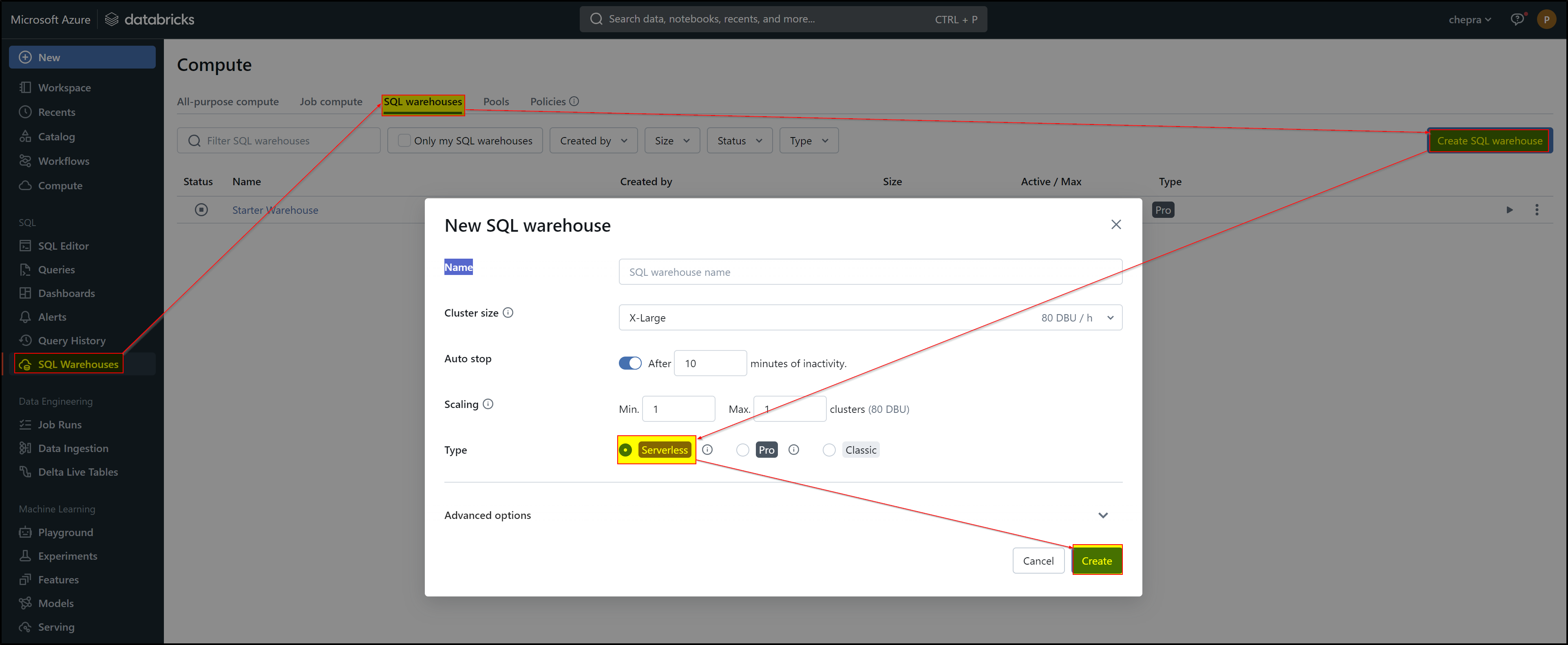Open the Cluster size X-Large dropdown
This screenshot has width=1568, height=645.
click(870, 317)
